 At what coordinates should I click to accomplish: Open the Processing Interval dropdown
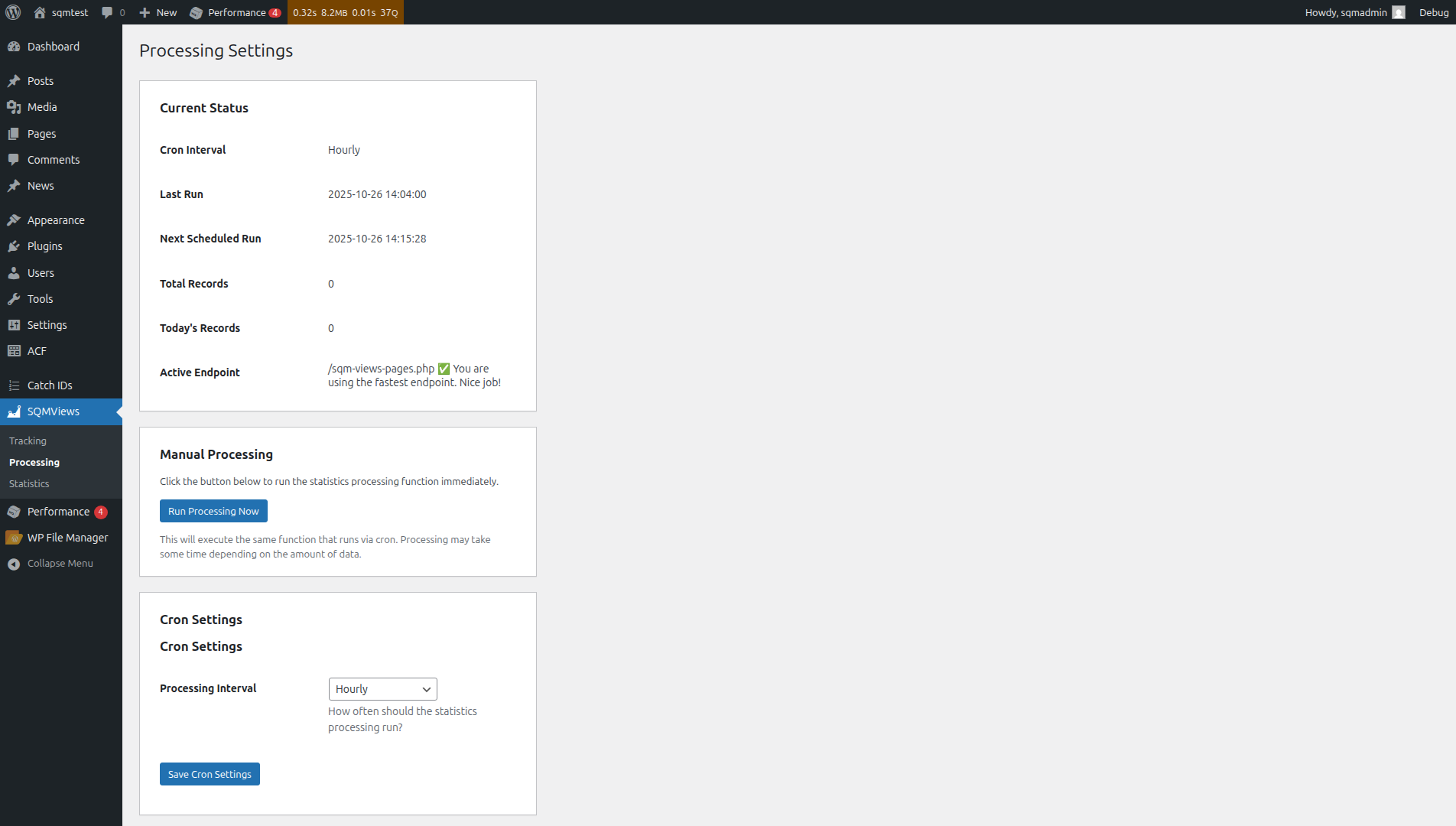382,688
